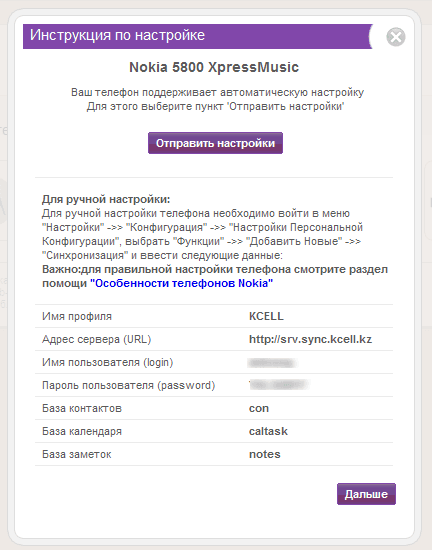Screen dimensions: 432x550
Task: Click the Nokia 5800 XpressMusic heading
Action: point(214,67)
